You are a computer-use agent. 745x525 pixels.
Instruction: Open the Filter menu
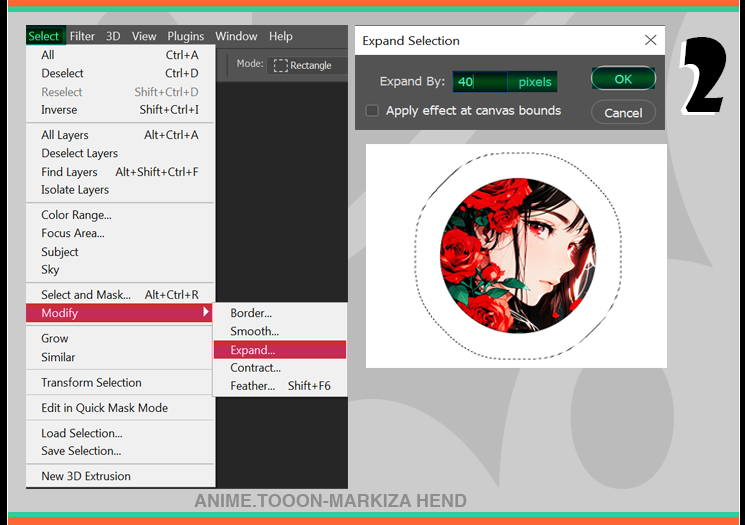[x=82, y=36]
